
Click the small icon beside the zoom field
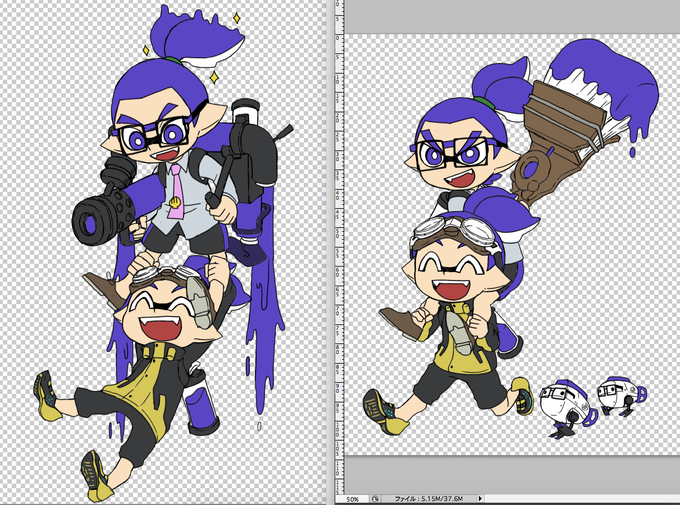[375, 499]
